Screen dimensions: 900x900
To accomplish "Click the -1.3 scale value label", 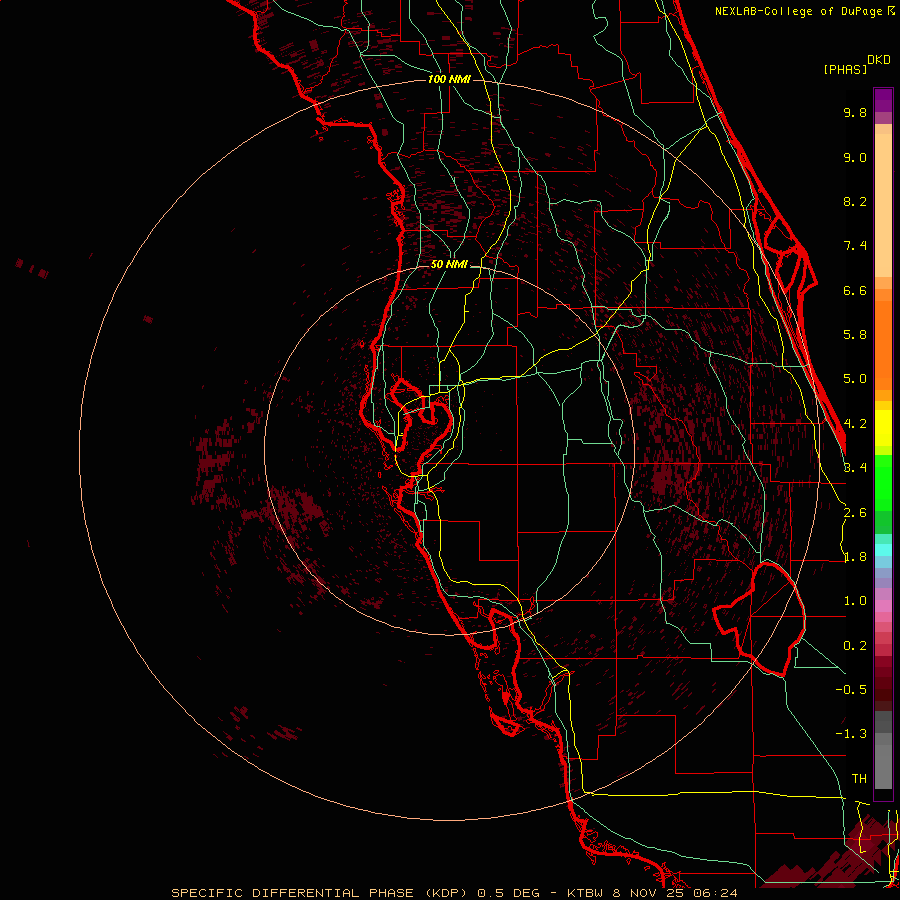I will tap(851, 734).
